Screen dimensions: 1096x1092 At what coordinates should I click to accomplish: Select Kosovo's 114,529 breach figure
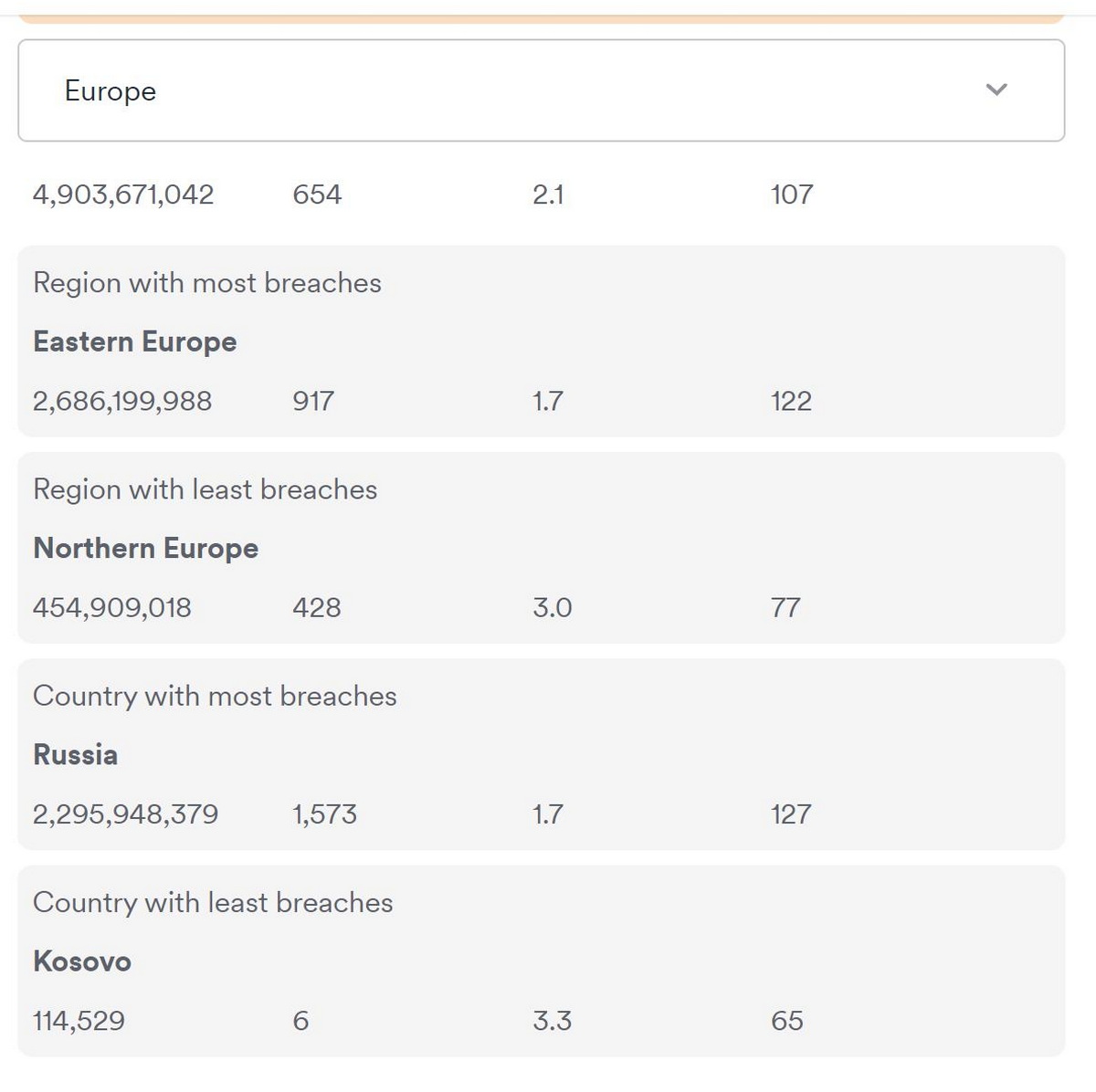pyautogui.click(x=79, y=1021)
